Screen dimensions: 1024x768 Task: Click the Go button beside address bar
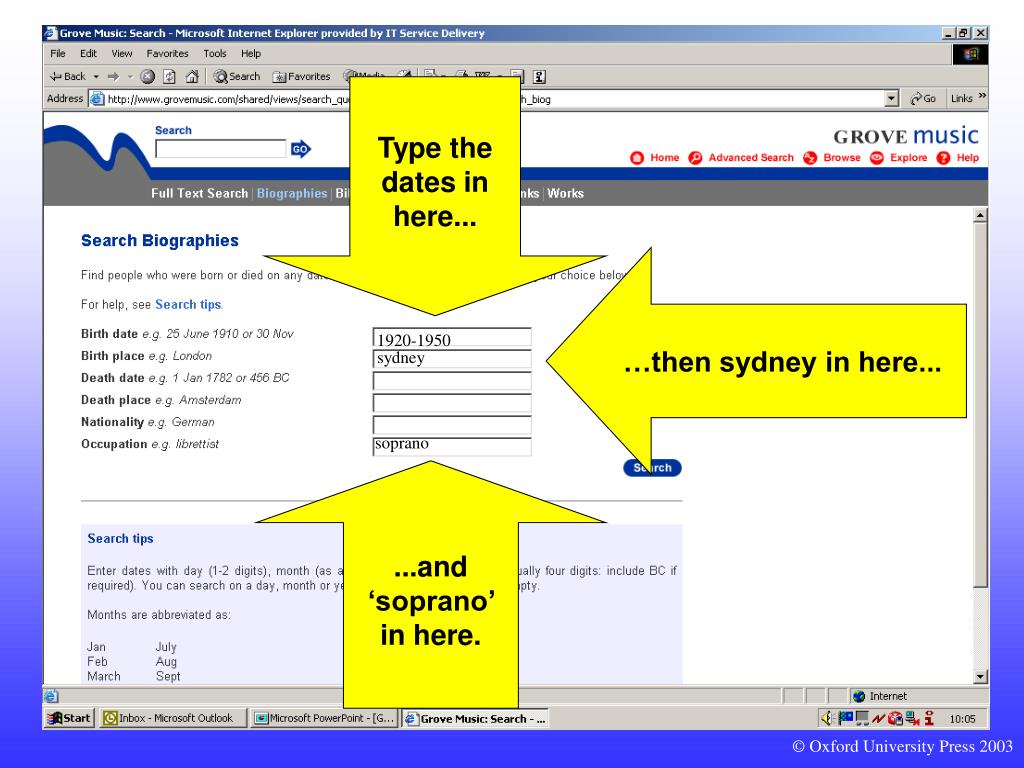point(923,99)
